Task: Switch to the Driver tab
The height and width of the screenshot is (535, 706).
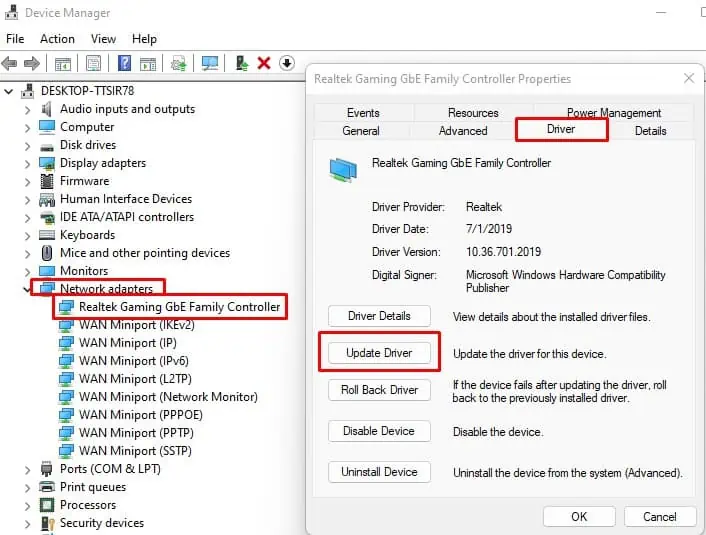Action: 561,129
